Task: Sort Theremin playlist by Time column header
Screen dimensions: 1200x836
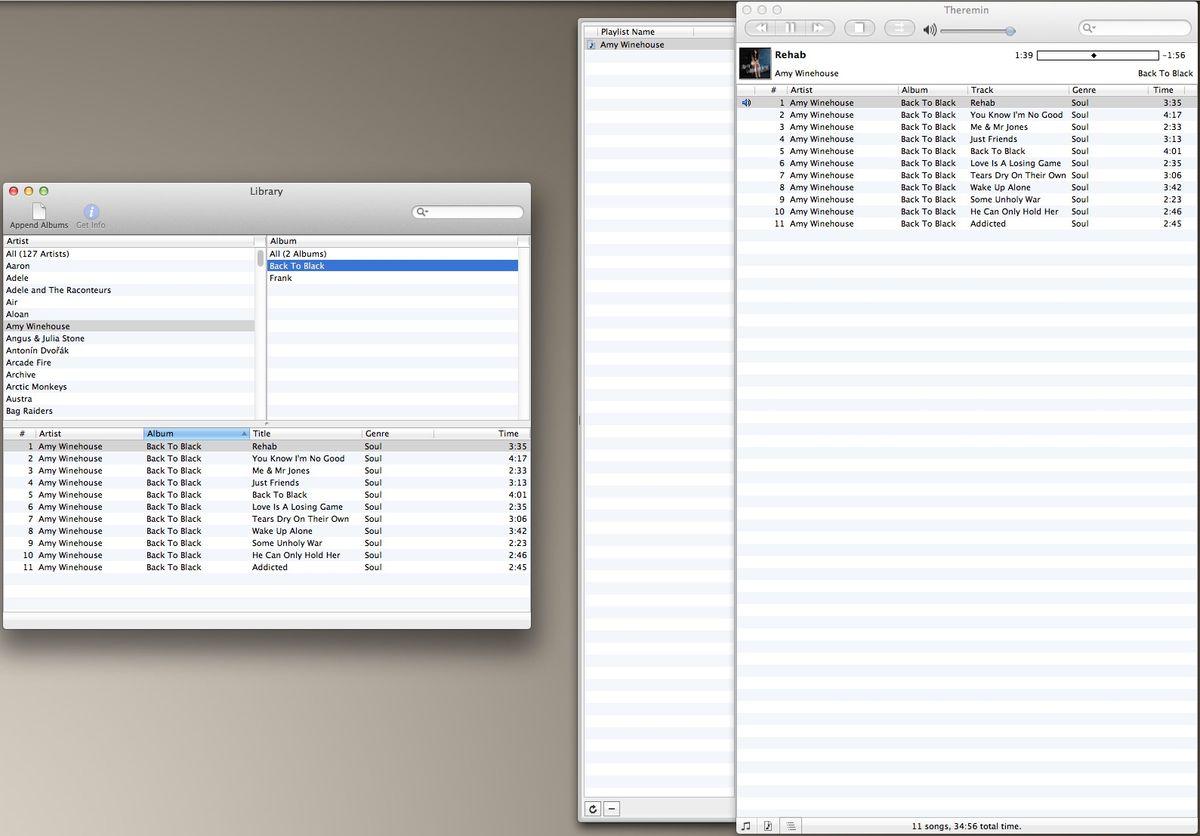Action: click(x=1166, y=90)
